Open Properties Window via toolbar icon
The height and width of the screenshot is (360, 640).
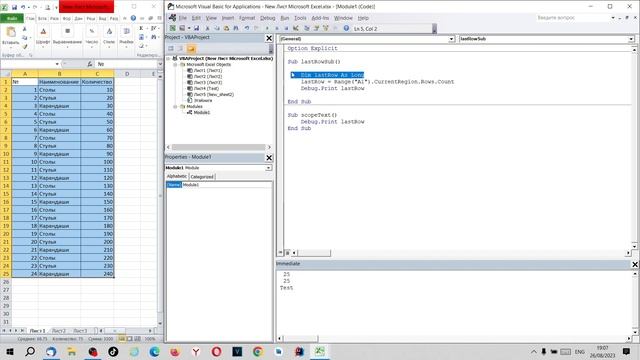(316, 28)
